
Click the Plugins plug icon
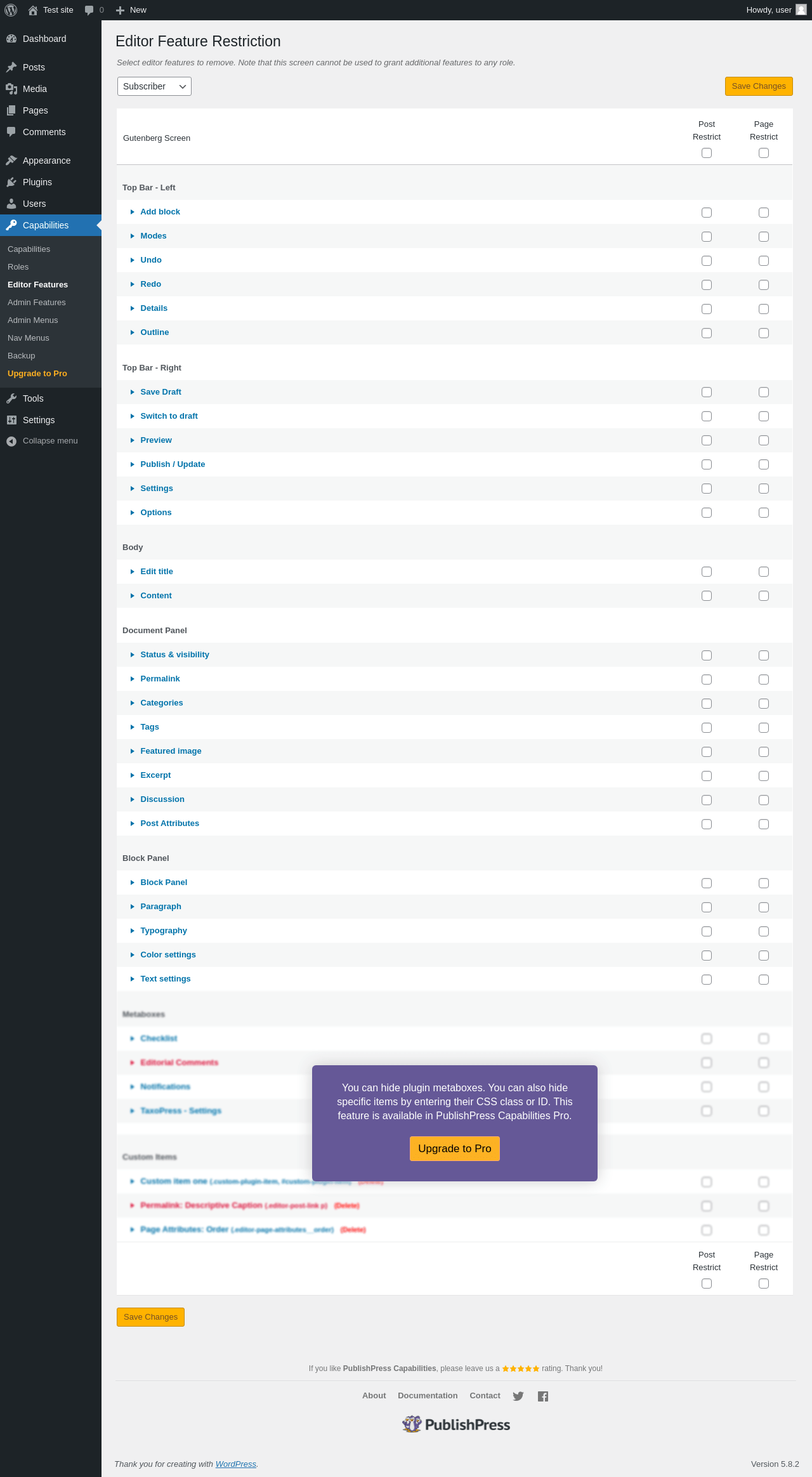pos(11,182)
